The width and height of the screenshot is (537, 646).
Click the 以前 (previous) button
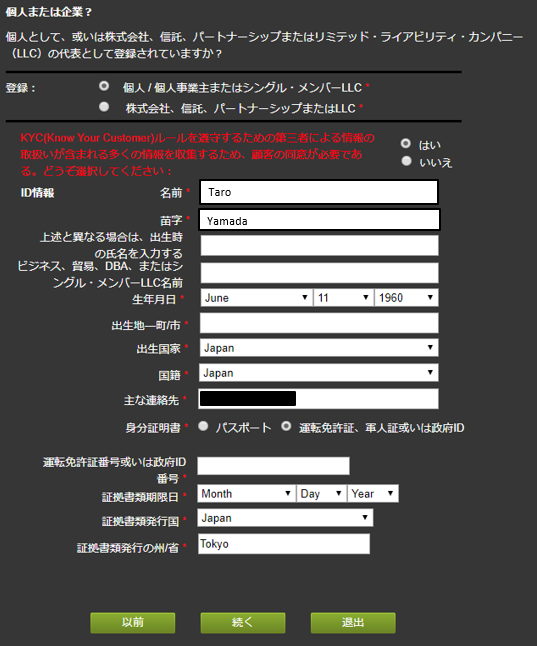point(133,623)
